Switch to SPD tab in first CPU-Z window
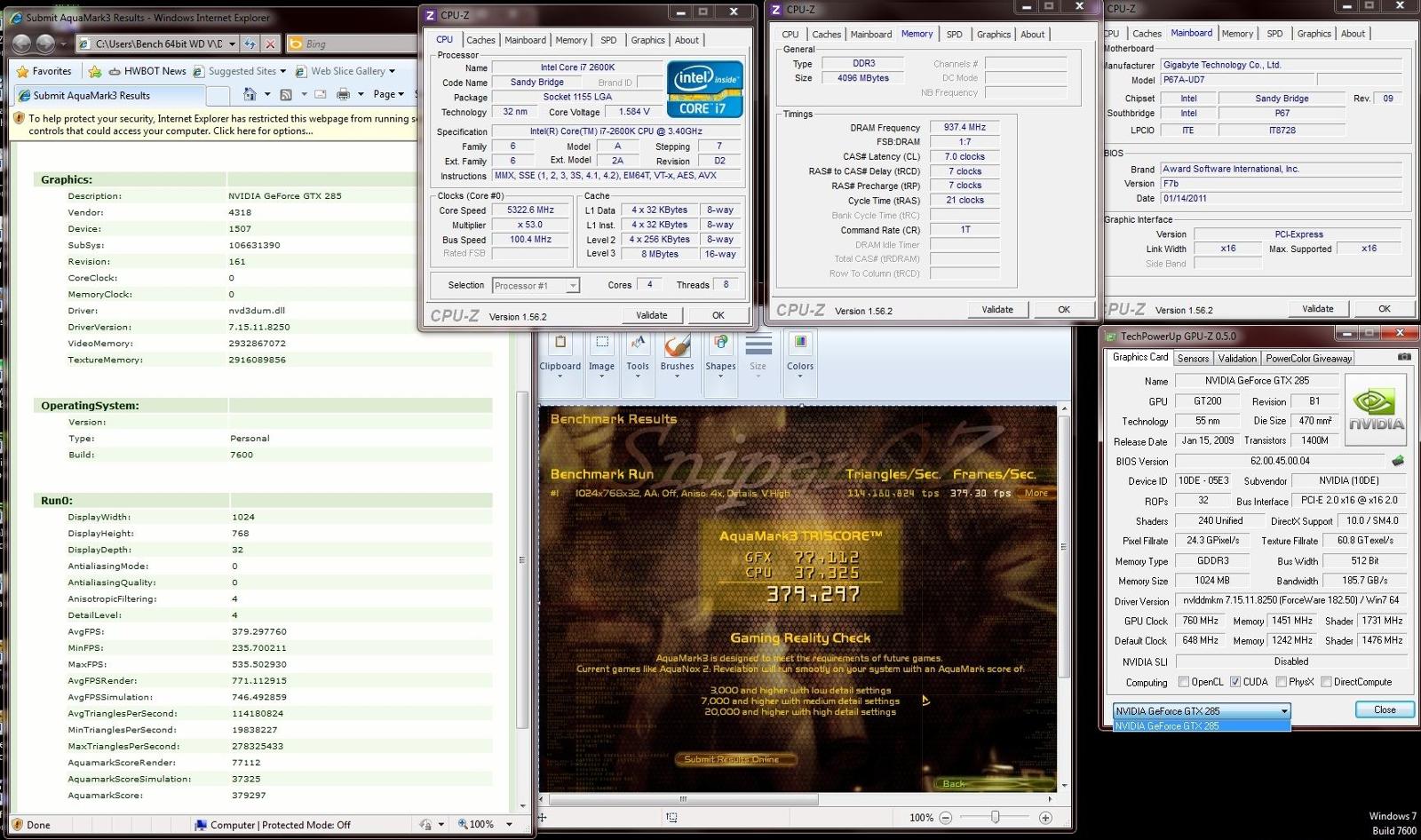 pyautogui.click(x=608, y=40)
